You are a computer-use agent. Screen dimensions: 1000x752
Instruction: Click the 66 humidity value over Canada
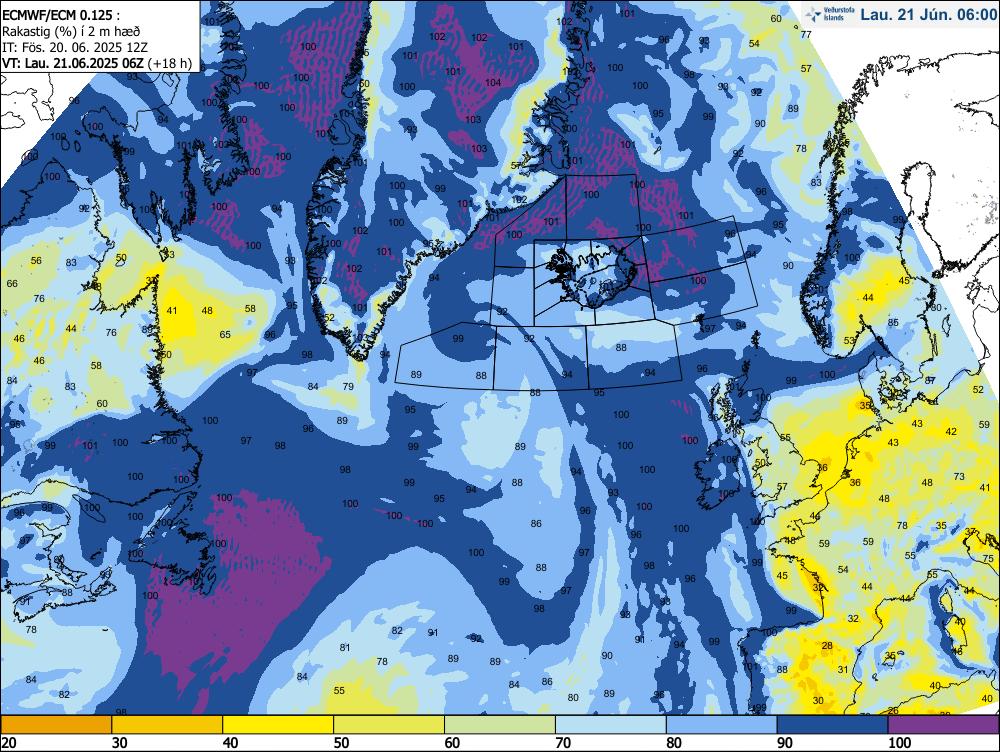coord(11,283)
